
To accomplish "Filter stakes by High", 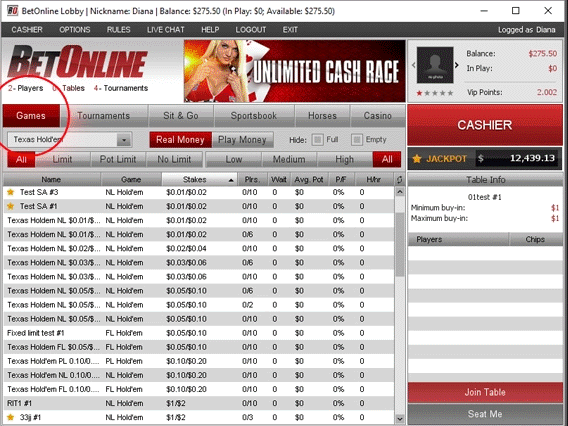I will (x=344, y=159).
